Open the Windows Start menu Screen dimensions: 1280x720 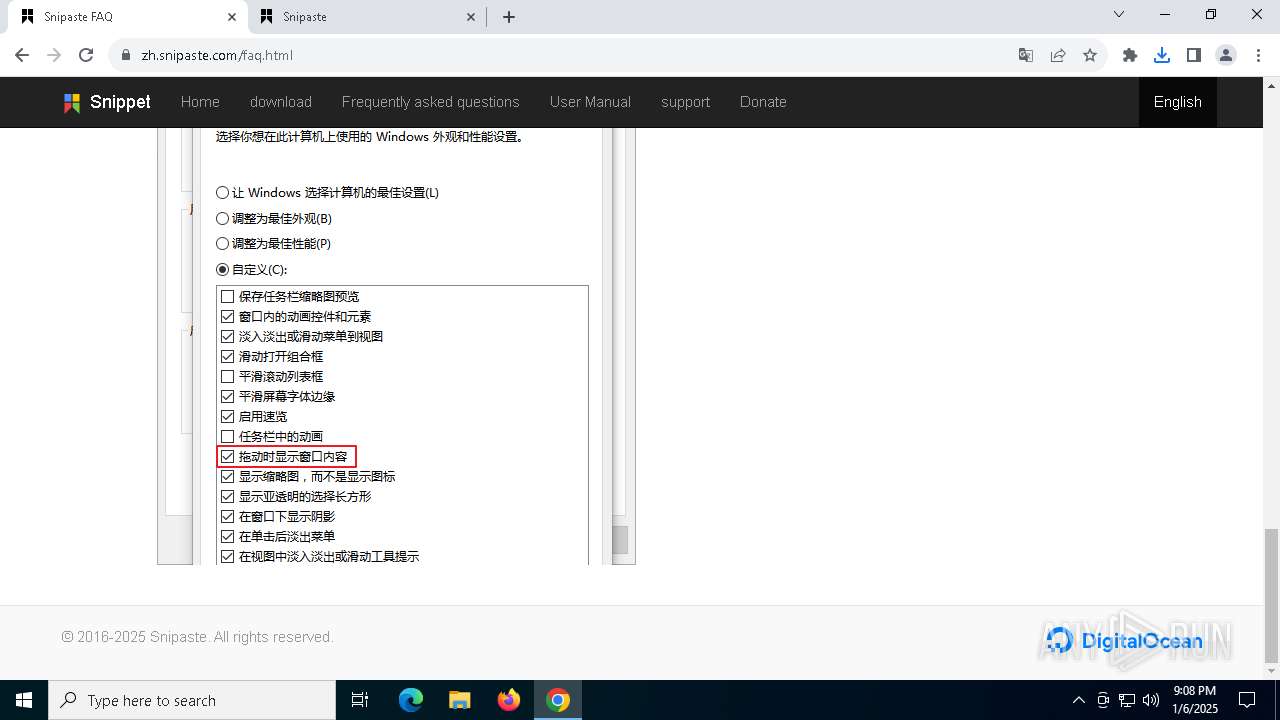coord(24,700)
